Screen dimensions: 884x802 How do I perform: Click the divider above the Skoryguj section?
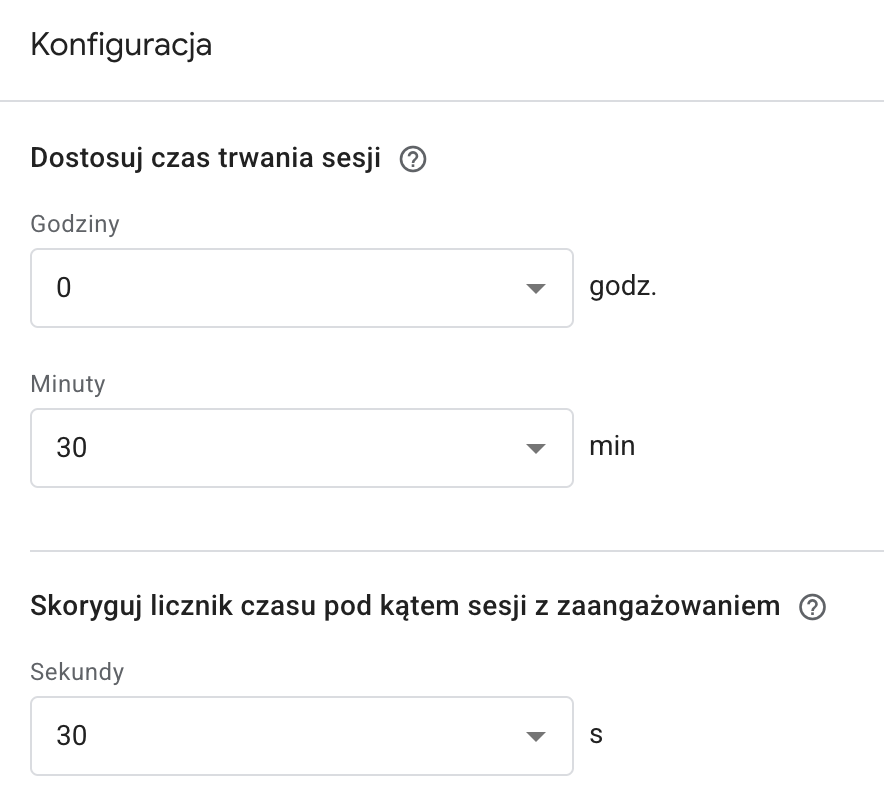pos(457,551)
